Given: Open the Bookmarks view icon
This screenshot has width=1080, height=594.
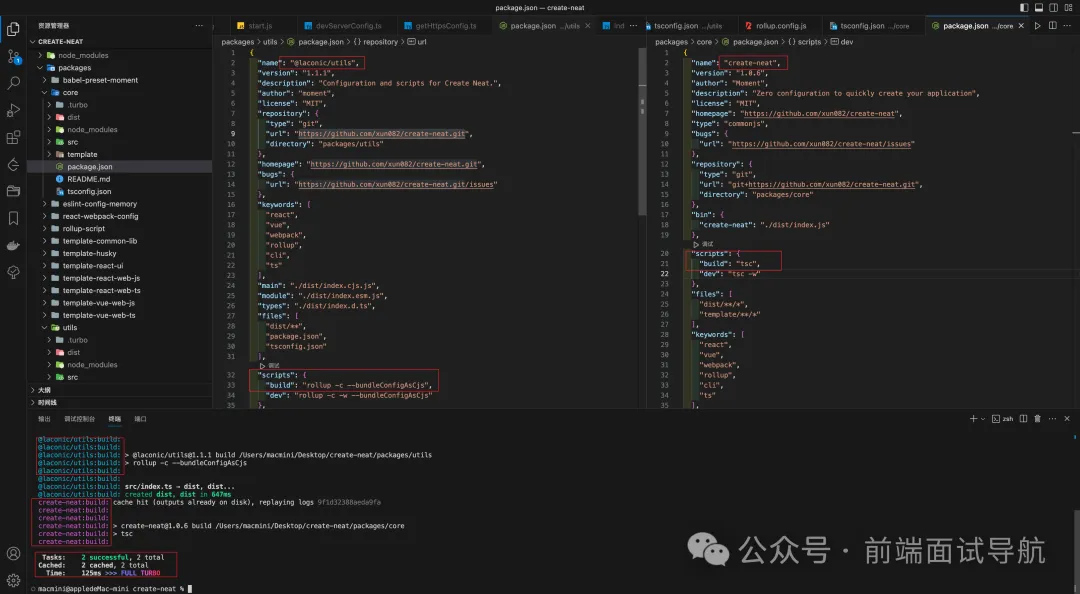Looking at the screenshot, I should coord(13,218).
